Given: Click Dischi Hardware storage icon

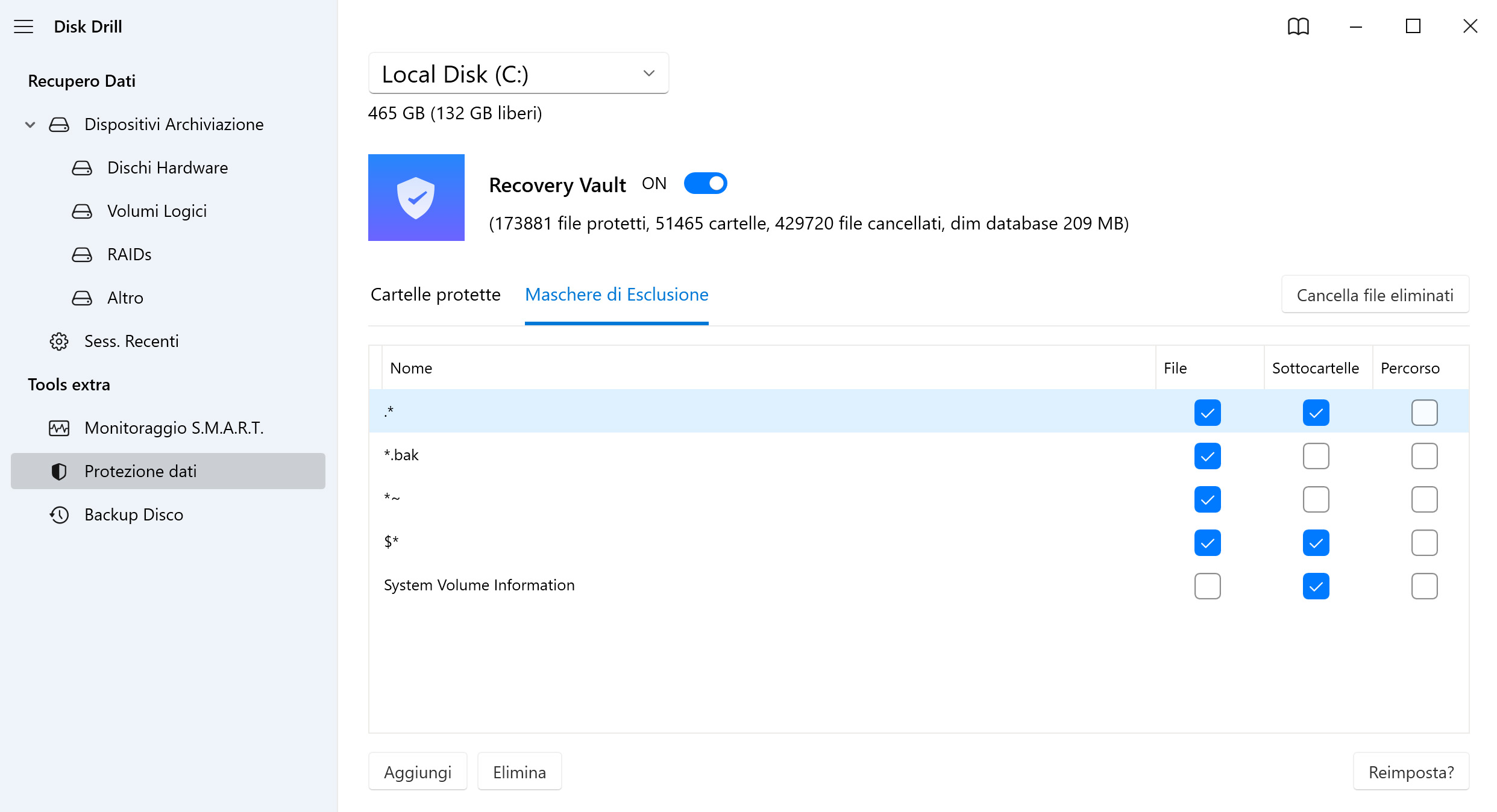Looking at the screenshot, I should [x=82, y=168].
